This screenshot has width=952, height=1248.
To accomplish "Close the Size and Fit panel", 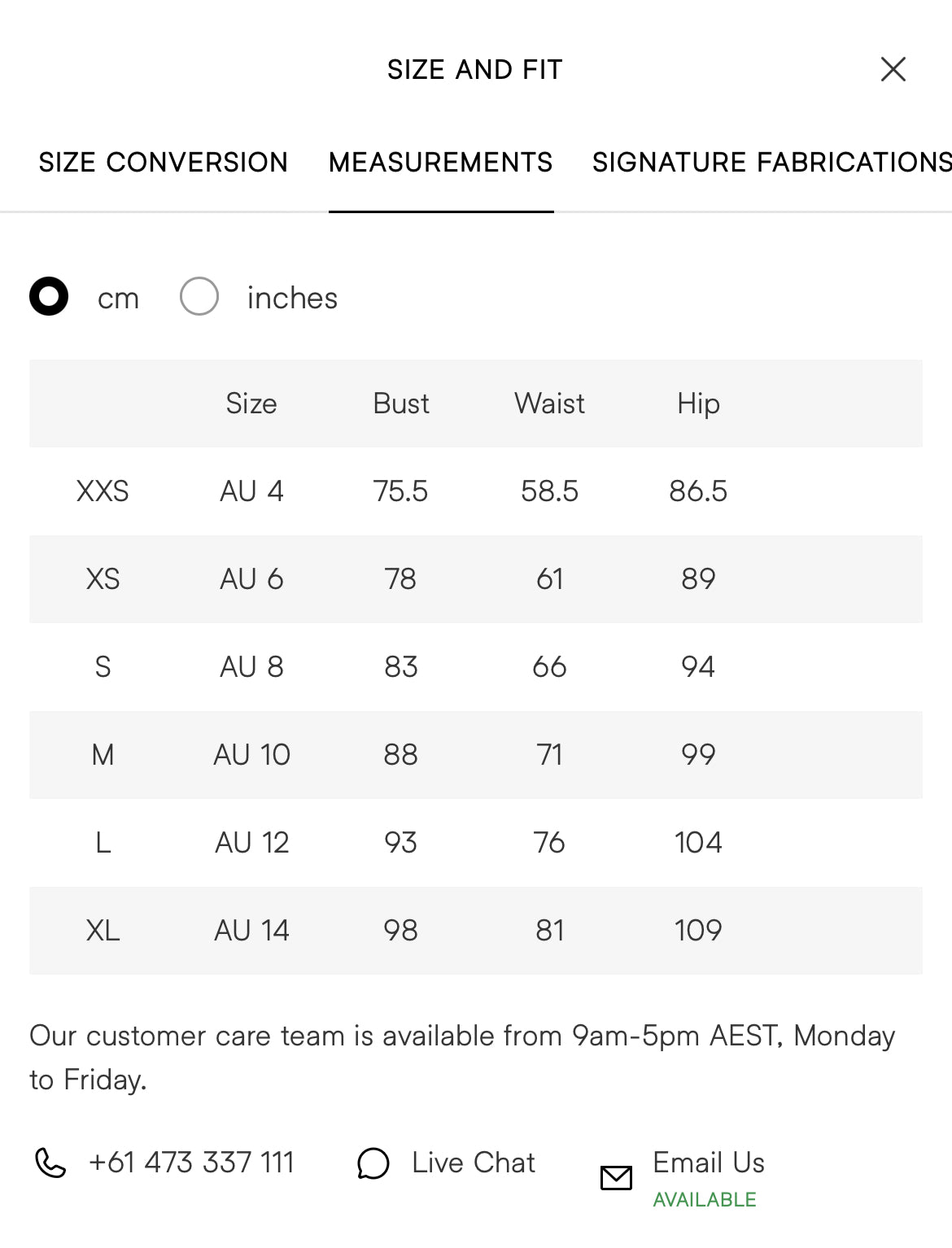I will pyautogui.click(x=893, y=69).
